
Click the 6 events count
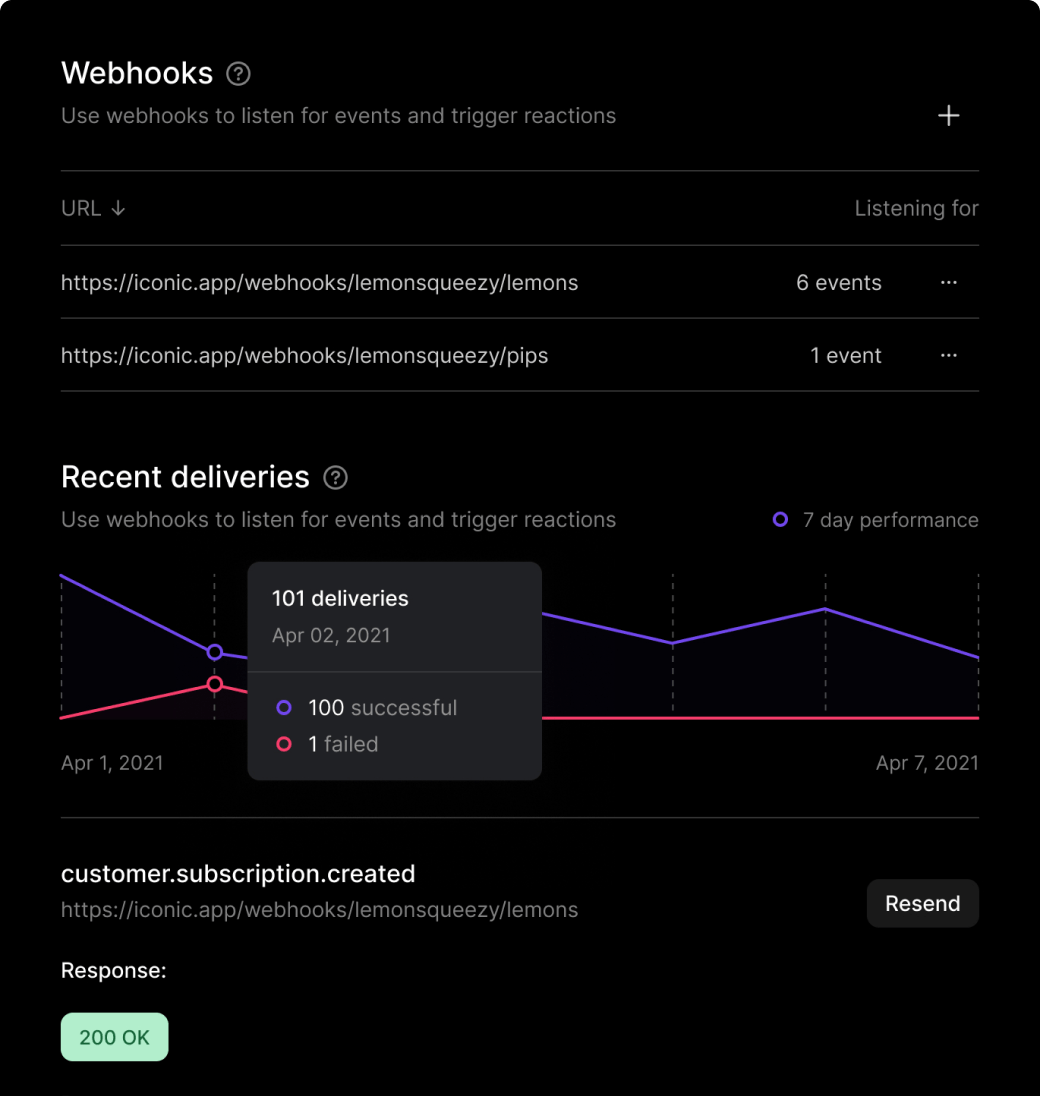tap(838, 283)
